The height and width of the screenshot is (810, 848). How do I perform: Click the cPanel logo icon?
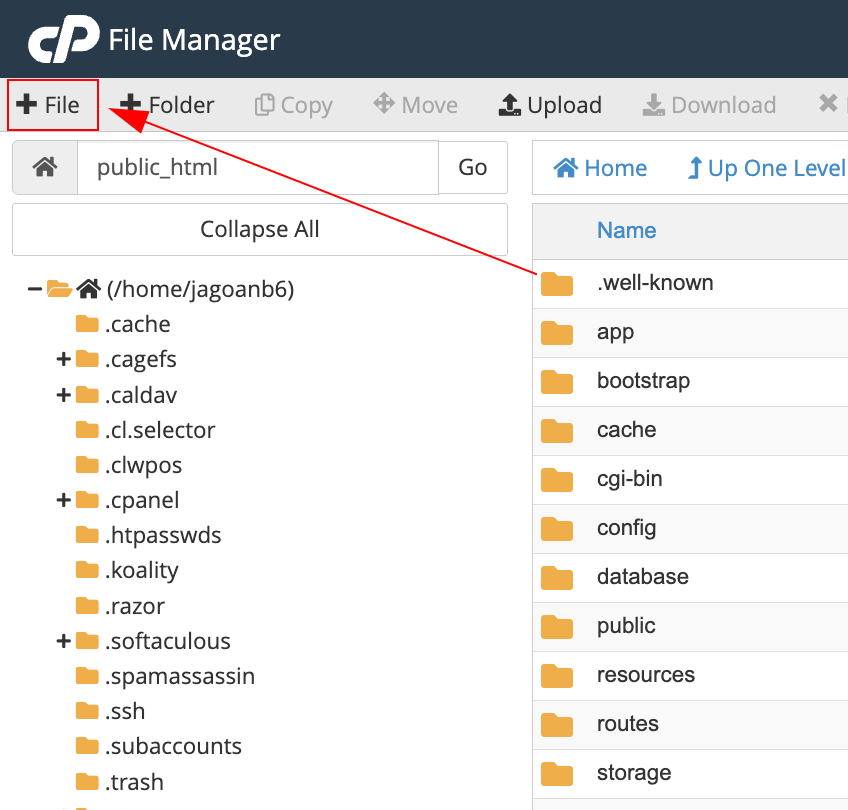click(64, 39)
